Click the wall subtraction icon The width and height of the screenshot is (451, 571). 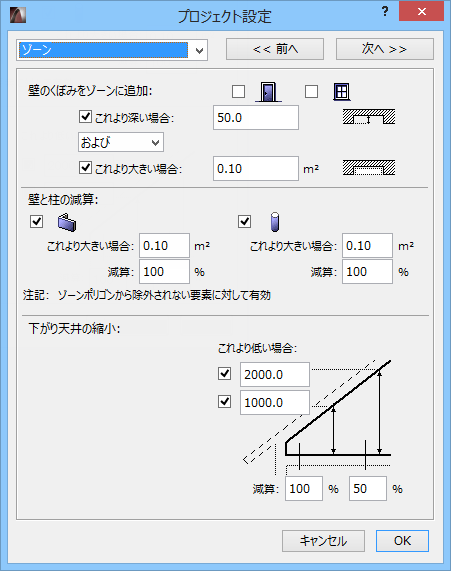pyautogui.click(x=67, y=223)
